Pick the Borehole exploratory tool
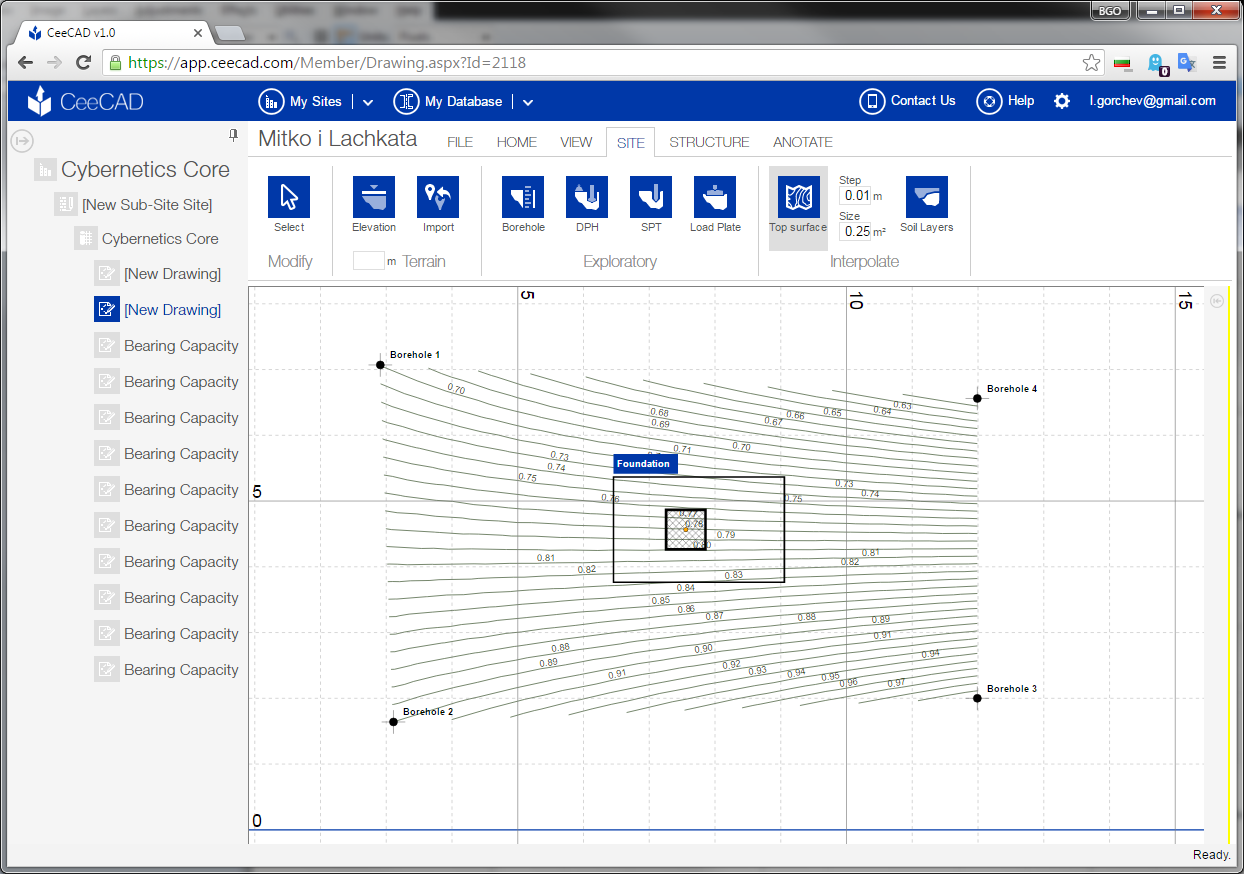1244x874 pixels. pos(523,197)
